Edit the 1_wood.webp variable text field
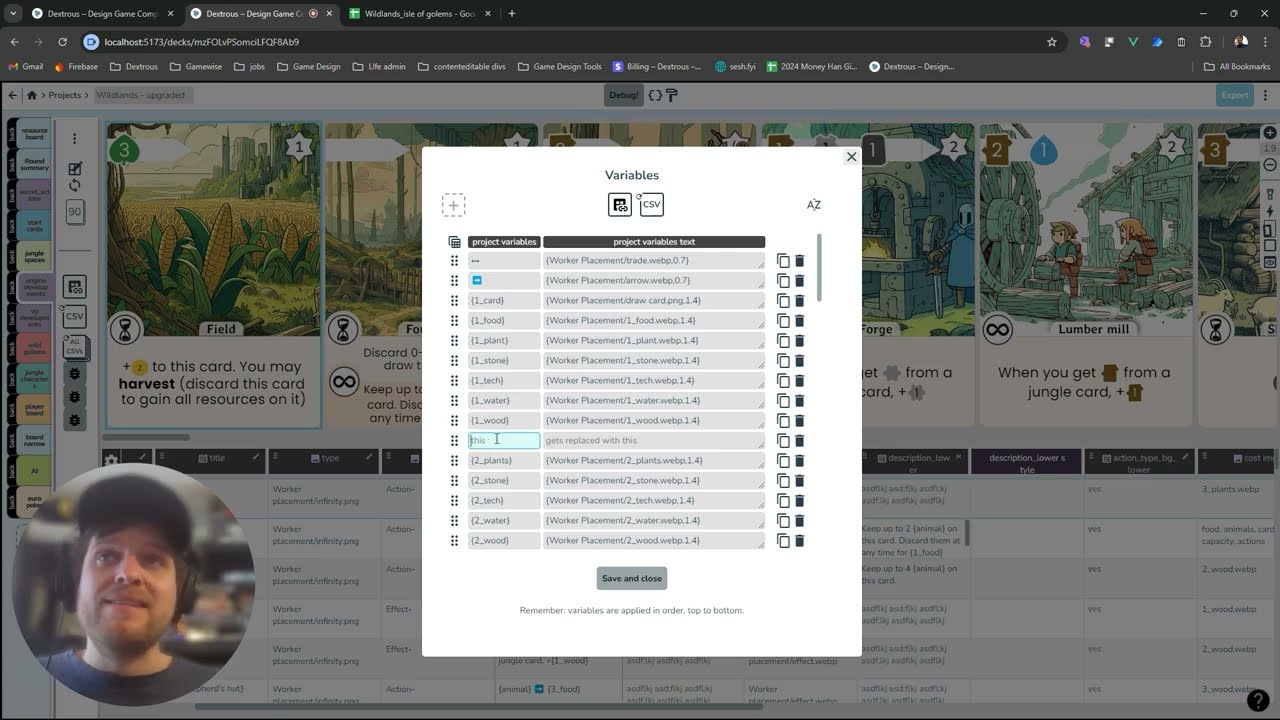 coord(654,420)
